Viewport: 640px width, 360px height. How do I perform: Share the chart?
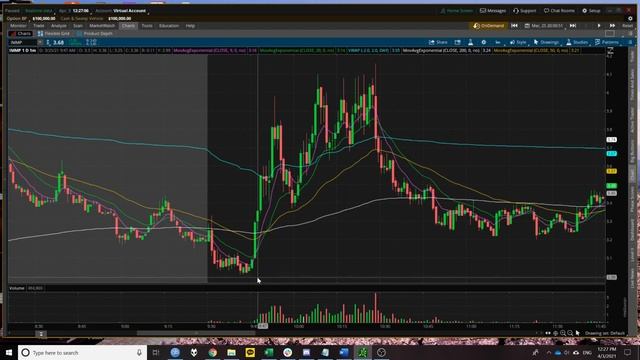click(x=438, y=42)
